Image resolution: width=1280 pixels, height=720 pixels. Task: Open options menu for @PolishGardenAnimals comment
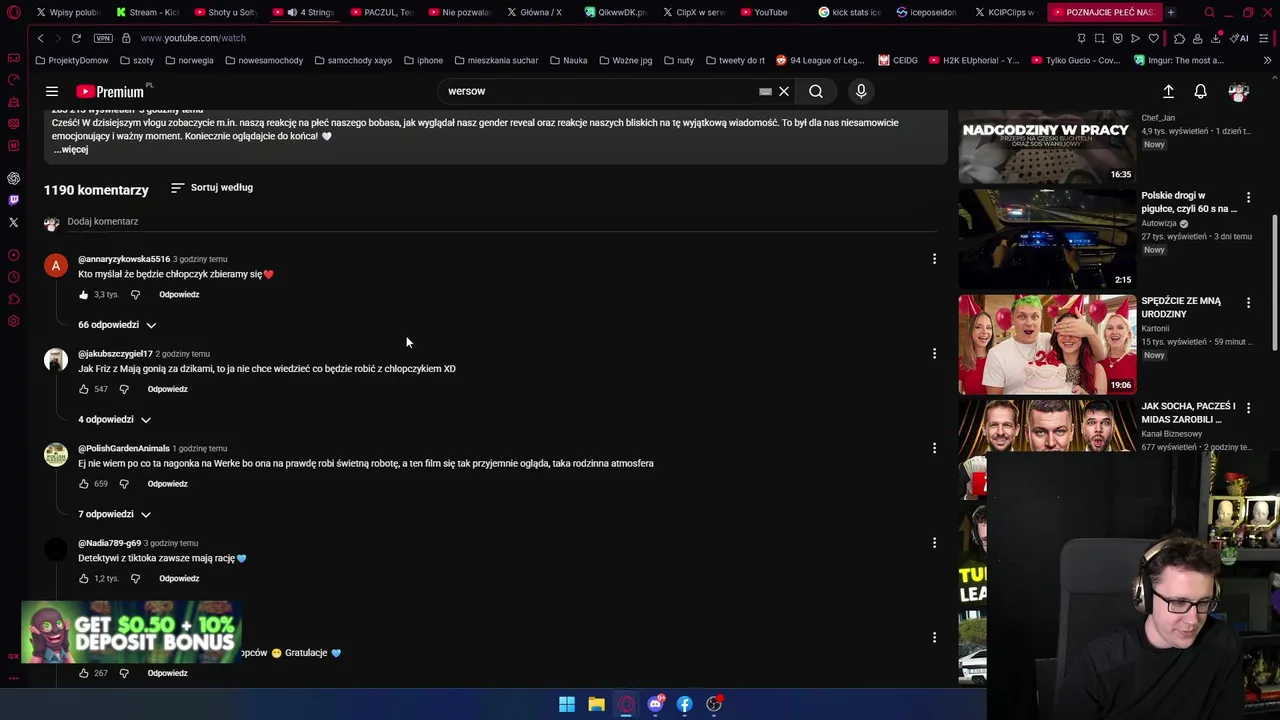pyautogui.click(x=934, y=448)
